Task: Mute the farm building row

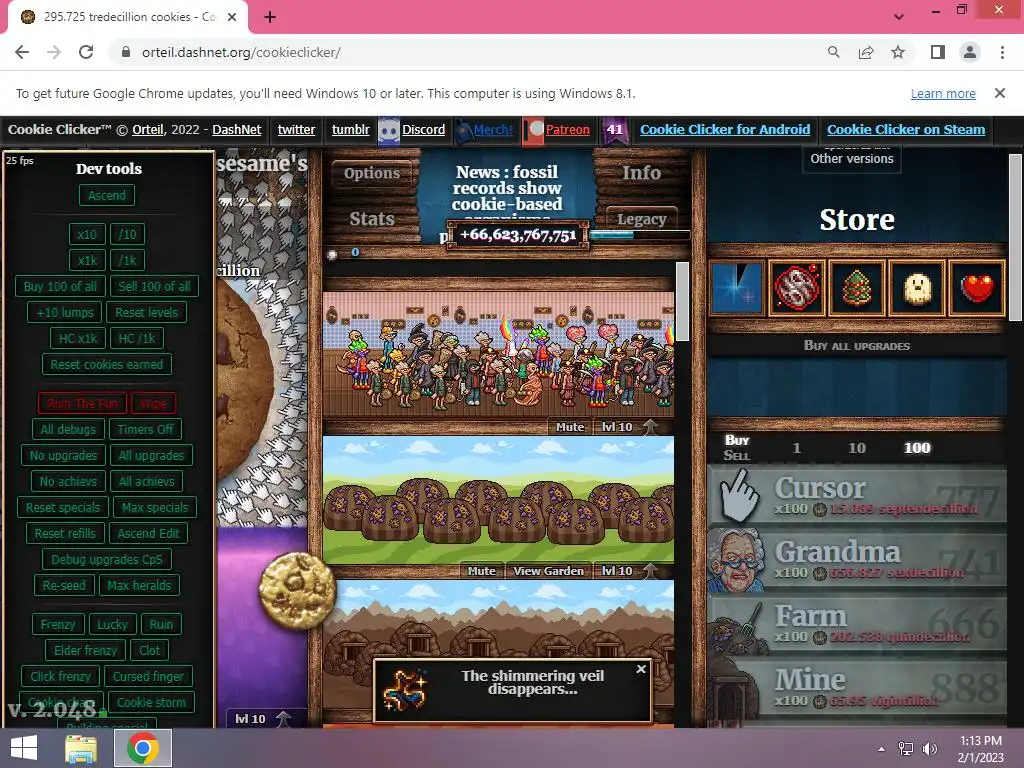Action: click(x=481, y=571)
